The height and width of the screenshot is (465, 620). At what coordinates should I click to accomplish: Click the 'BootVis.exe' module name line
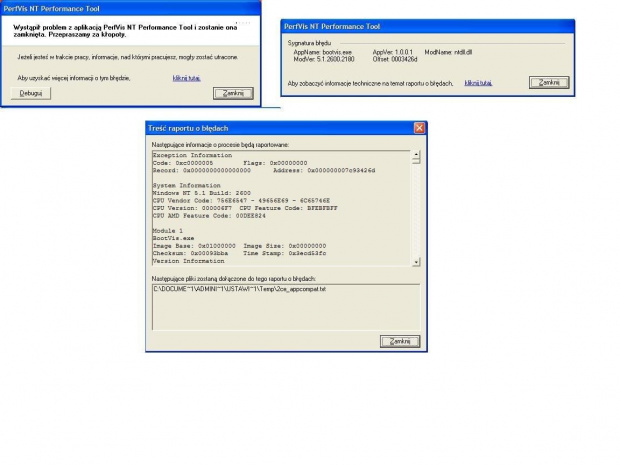pos(174,238)
